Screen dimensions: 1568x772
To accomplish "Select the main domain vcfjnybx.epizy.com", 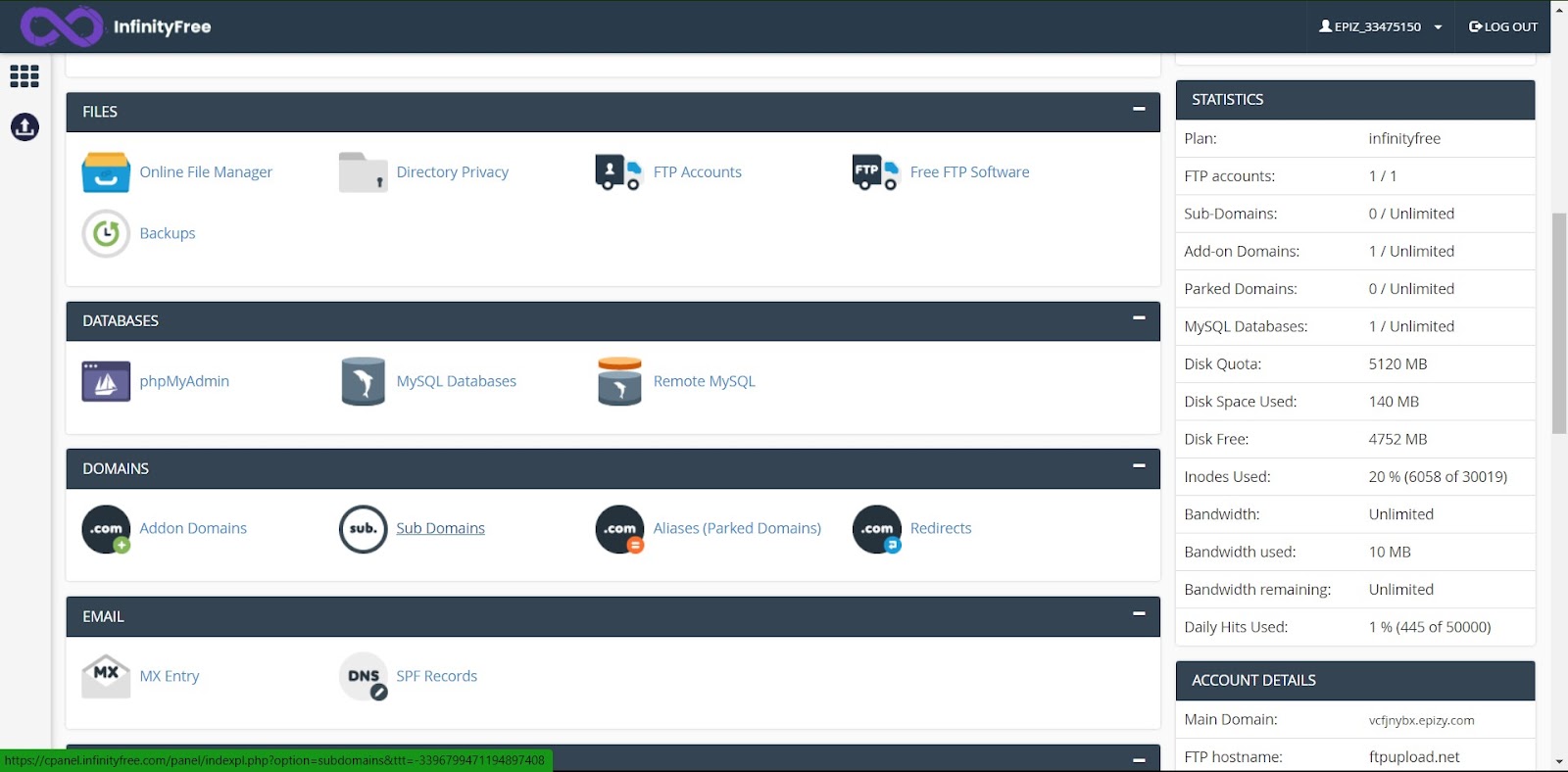I will [1421, 721].
